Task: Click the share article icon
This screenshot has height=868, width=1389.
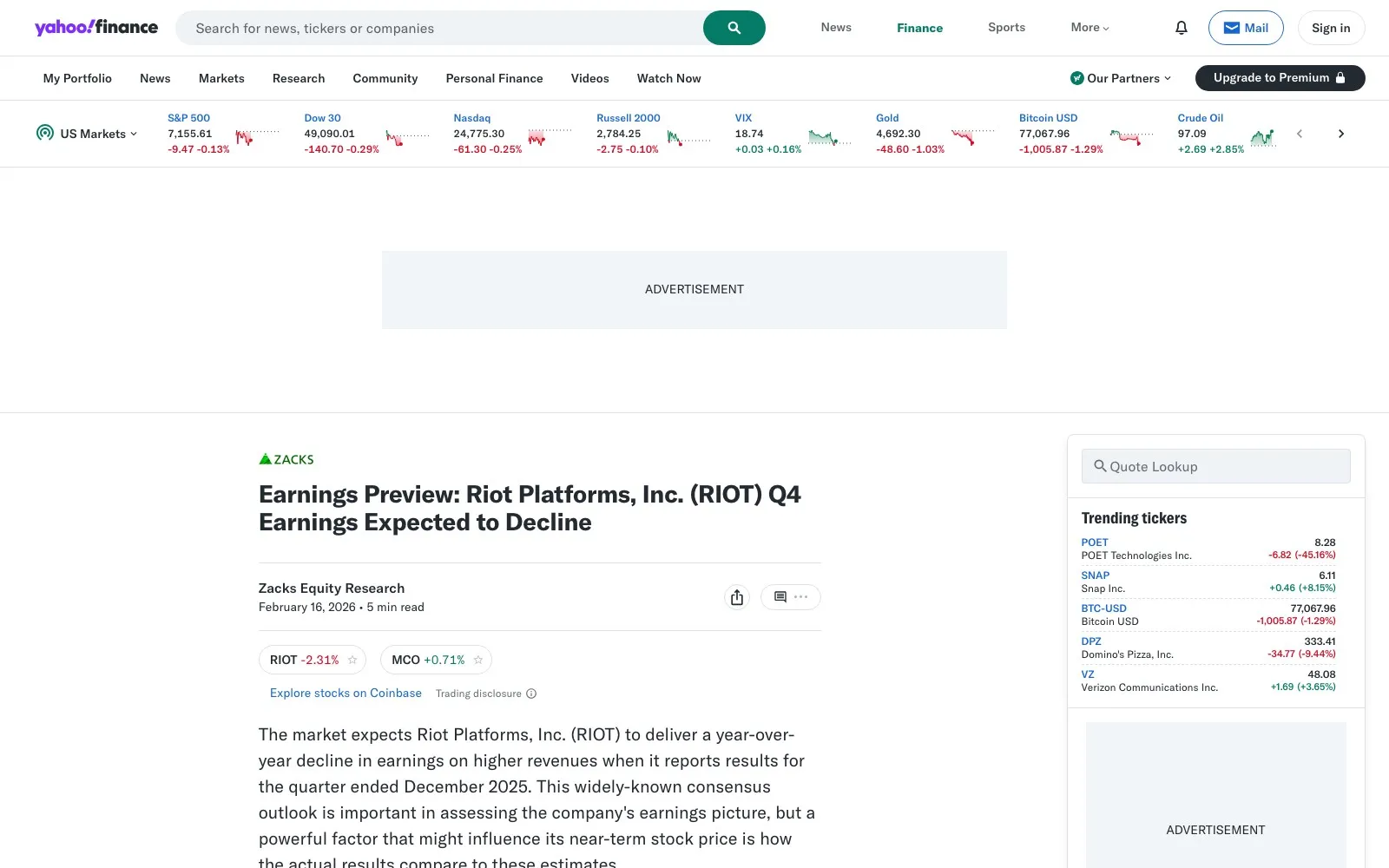Action: click(x=737, y=597)
